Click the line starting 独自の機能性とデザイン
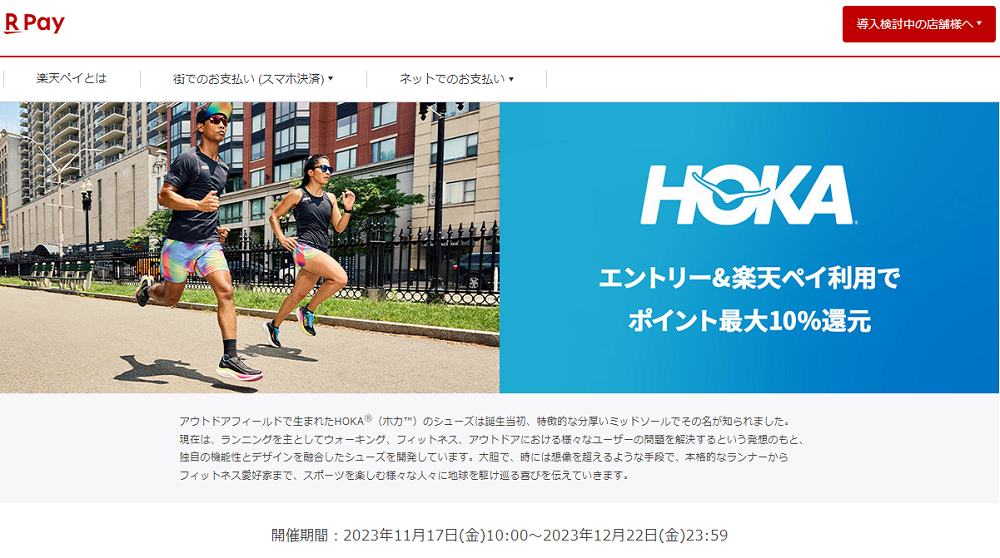The image size is (1000, 558). click(x=483, y=457)
